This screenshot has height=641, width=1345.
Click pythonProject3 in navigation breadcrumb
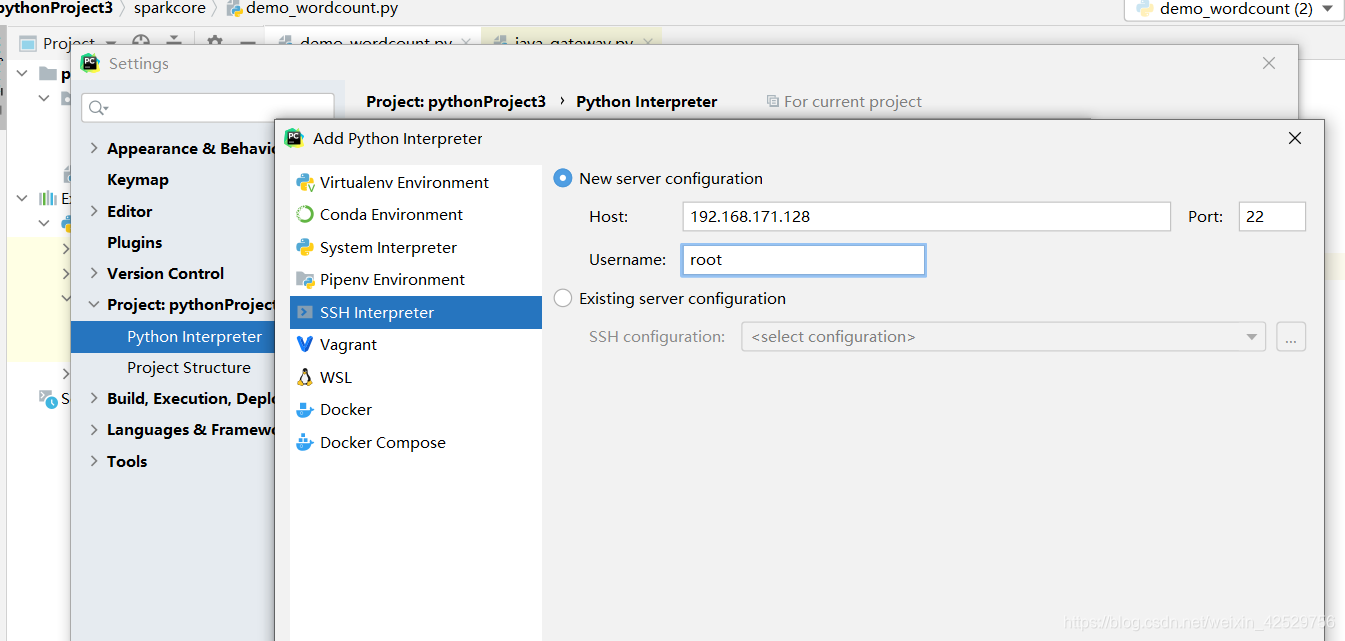coord(56,8)
